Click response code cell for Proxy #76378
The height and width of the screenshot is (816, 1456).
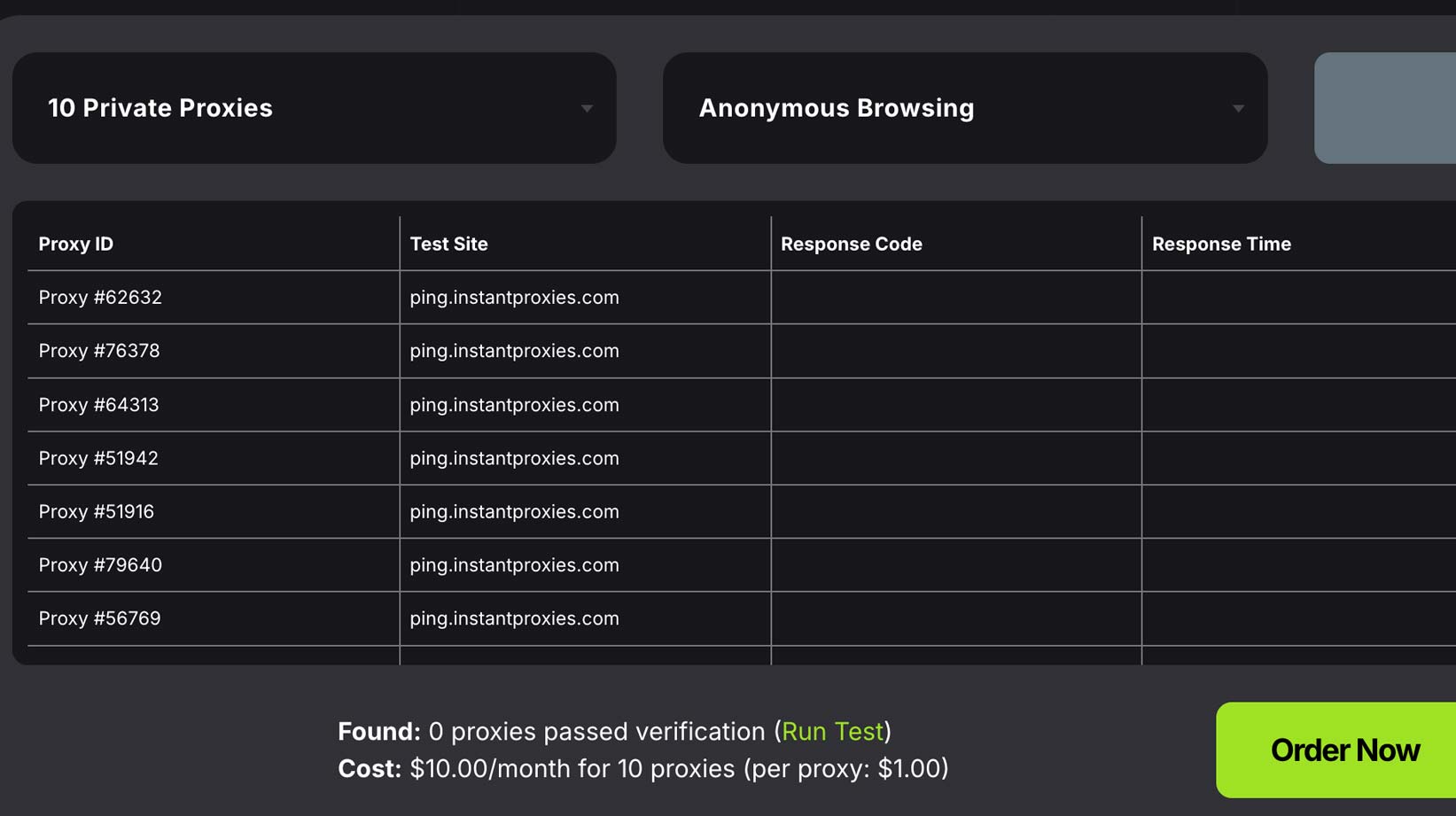point(955,351)
